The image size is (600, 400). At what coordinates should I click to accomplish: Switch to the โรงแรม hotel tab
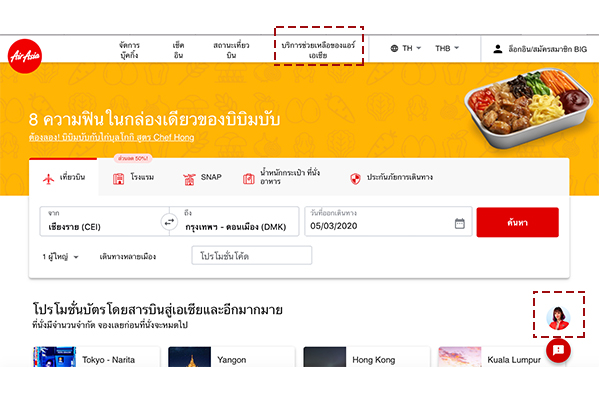click(133, 178)
